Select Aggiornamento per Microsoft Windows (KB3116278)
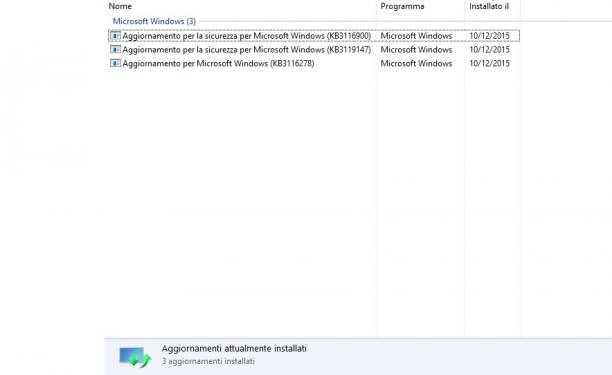The width and height of the screenshot is (612, 375). [218, 63]
